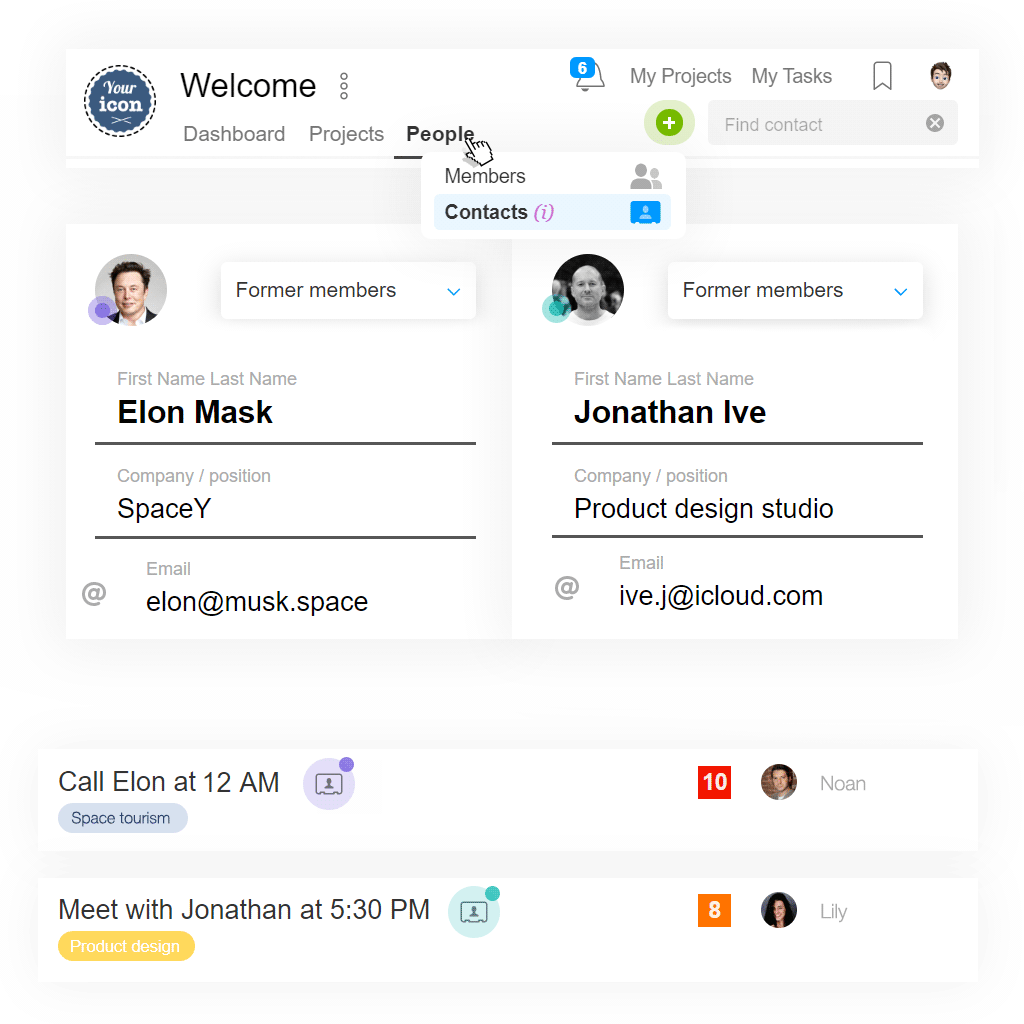1024x1024 pixels.
Task: Open My Projects
Action: [680, 76]
